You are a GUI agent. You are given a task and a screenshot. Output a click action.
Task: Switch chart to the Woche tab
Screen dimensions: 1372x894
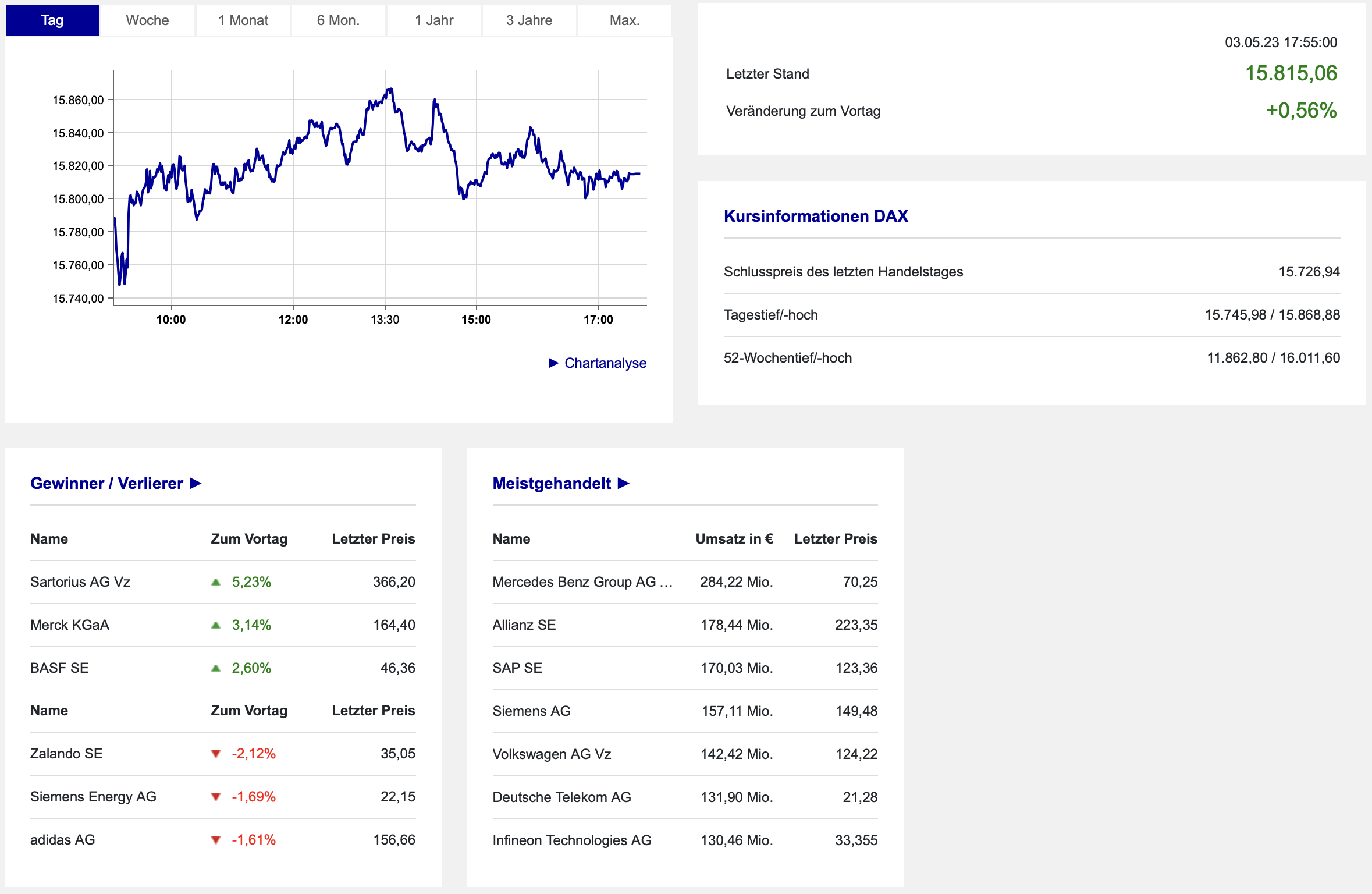pyautogui.click(x=147, y=20)
